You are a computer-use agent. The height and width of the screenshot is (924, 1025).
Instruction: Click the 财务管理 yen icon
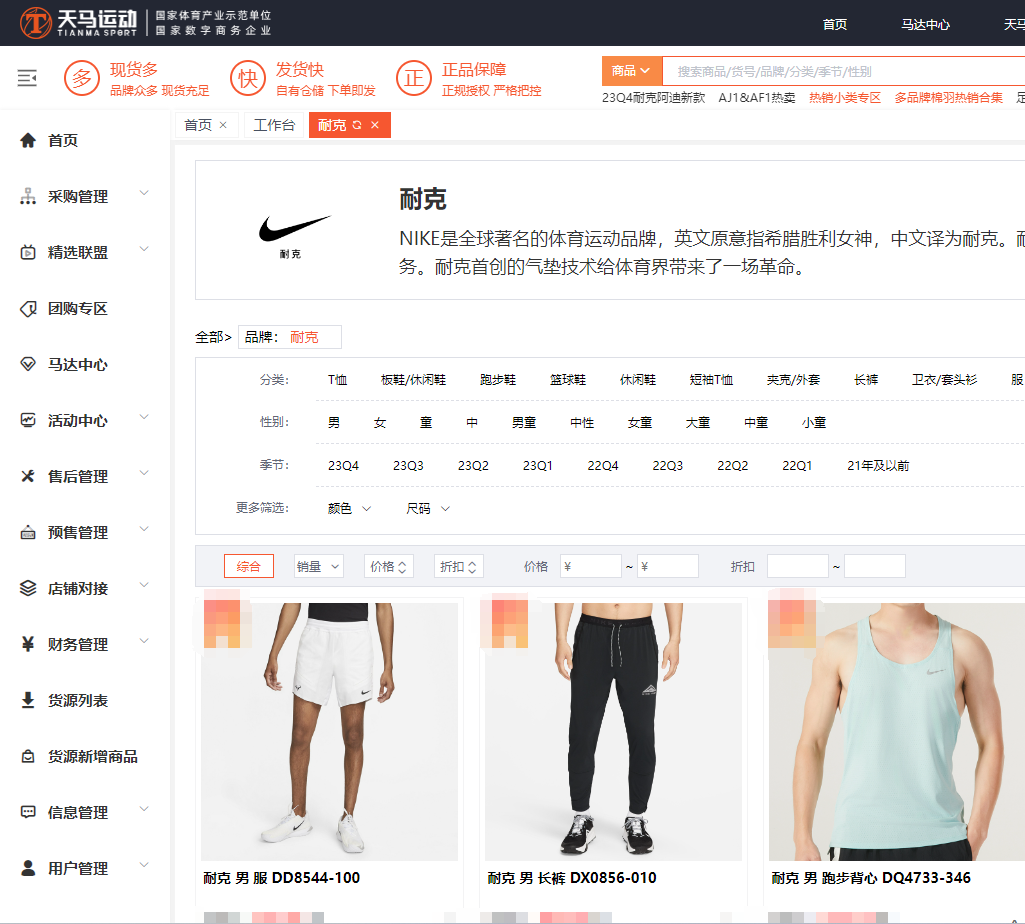coord(27,645)
